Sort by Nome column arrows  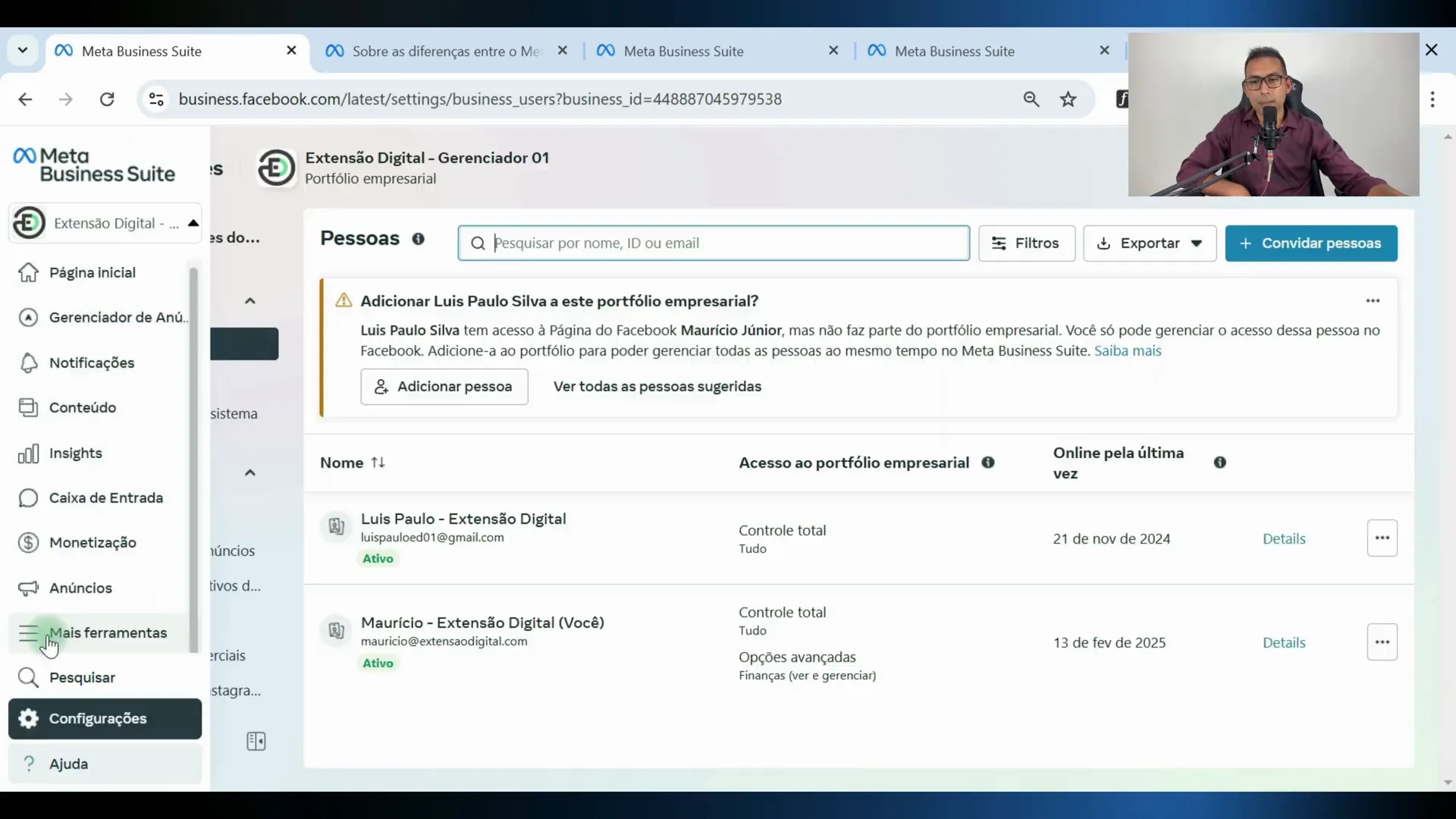click(378, 463)
